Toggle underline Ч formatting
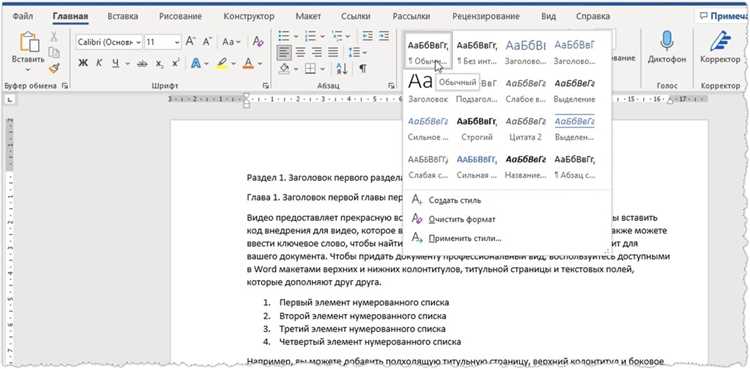This screenshot has width=750, height=369. tap(115, 63)
